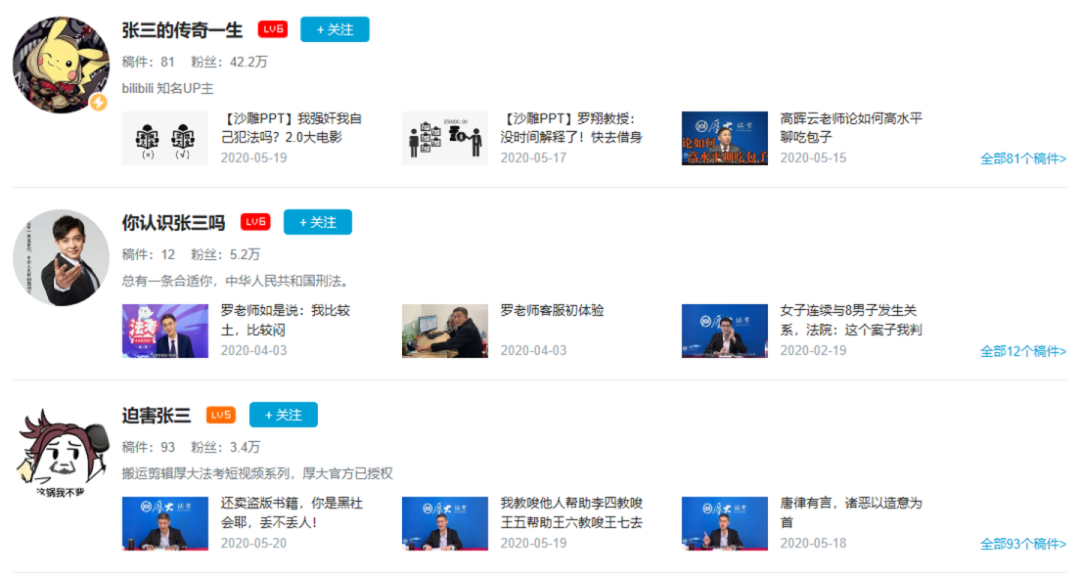The image size is (1080, 577).
Task: Open title 【沙雕PPT】我强奸我自己犯法吗?2.0大电影
Action: click(291, 128)
